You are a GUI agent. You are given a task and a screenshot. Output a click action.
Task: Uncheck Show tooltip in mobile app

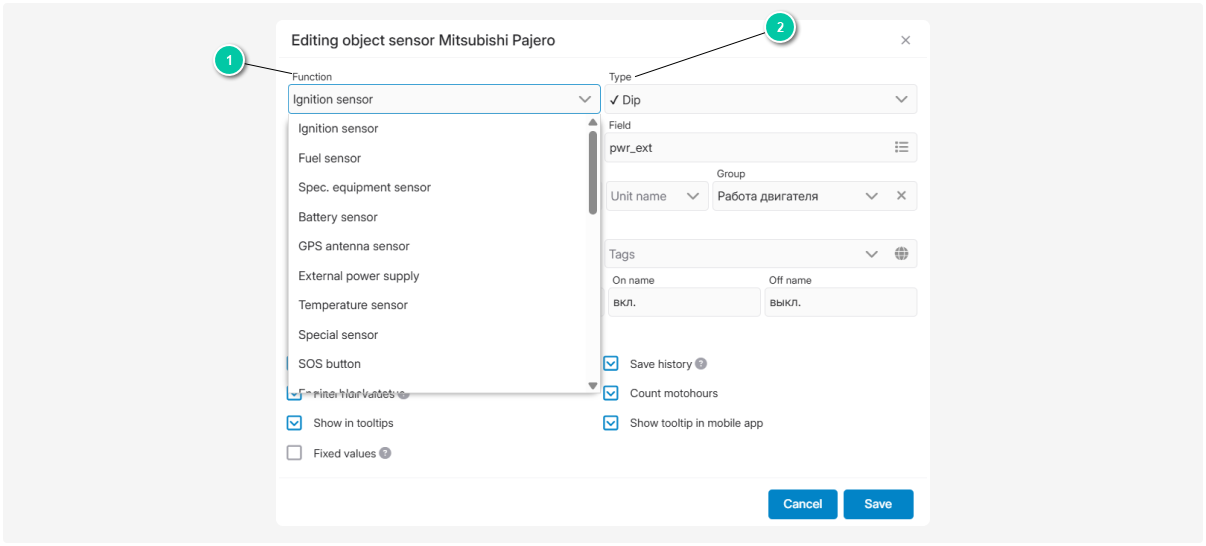[611, 423]
